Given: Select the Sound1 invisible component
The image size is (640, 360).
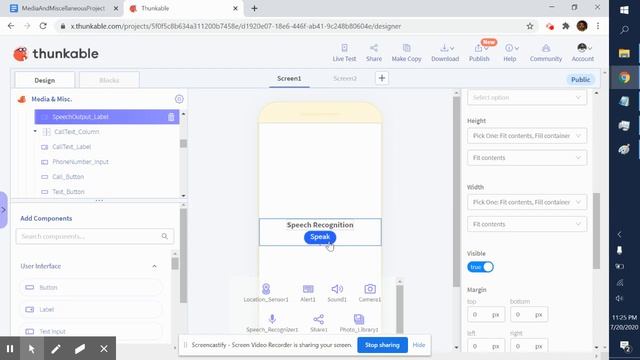Looking at the screenshot, I should click(337, 293).
